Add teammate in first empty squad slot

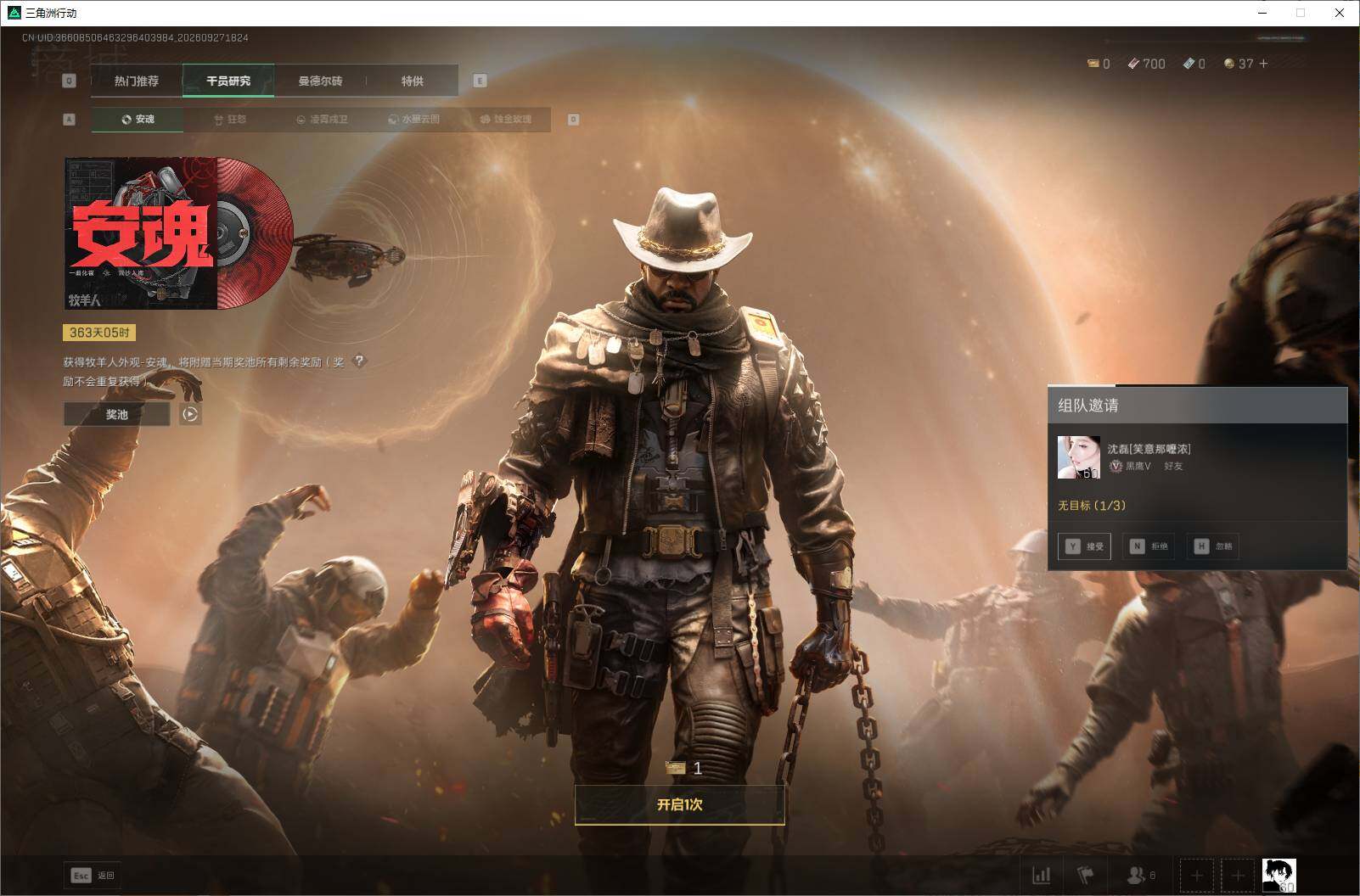click(x=1197, y=875)
